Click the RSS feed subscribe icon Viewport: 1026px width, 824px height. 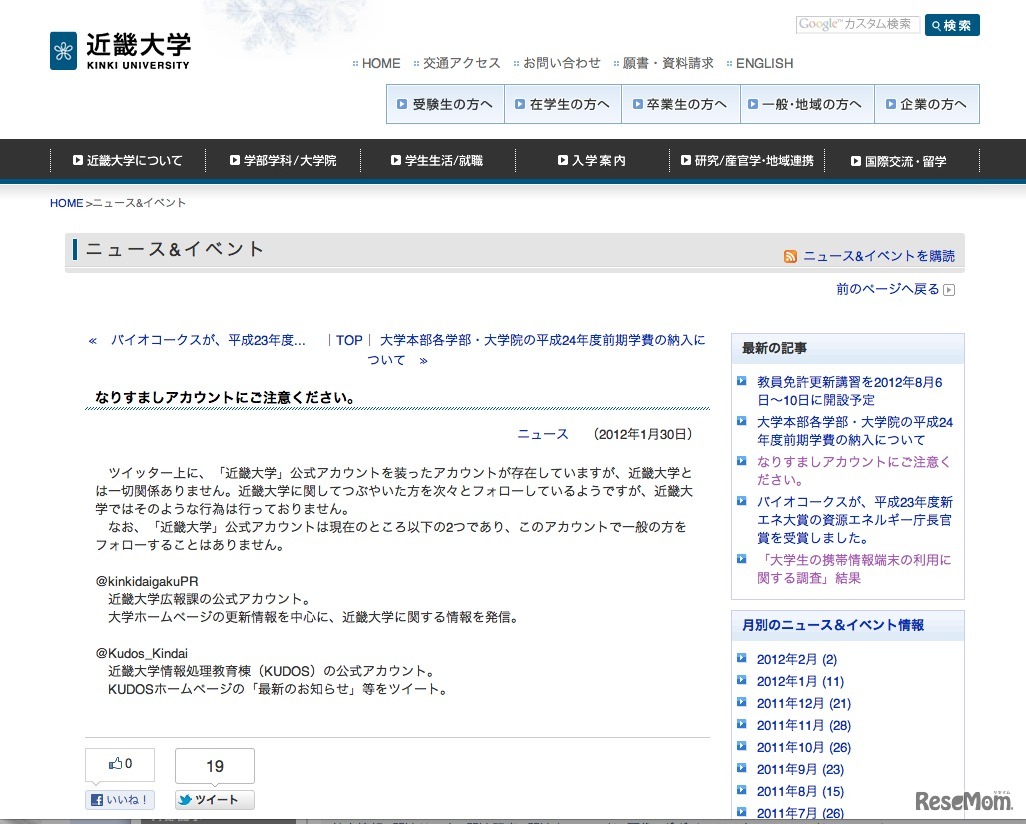point(790,256)
